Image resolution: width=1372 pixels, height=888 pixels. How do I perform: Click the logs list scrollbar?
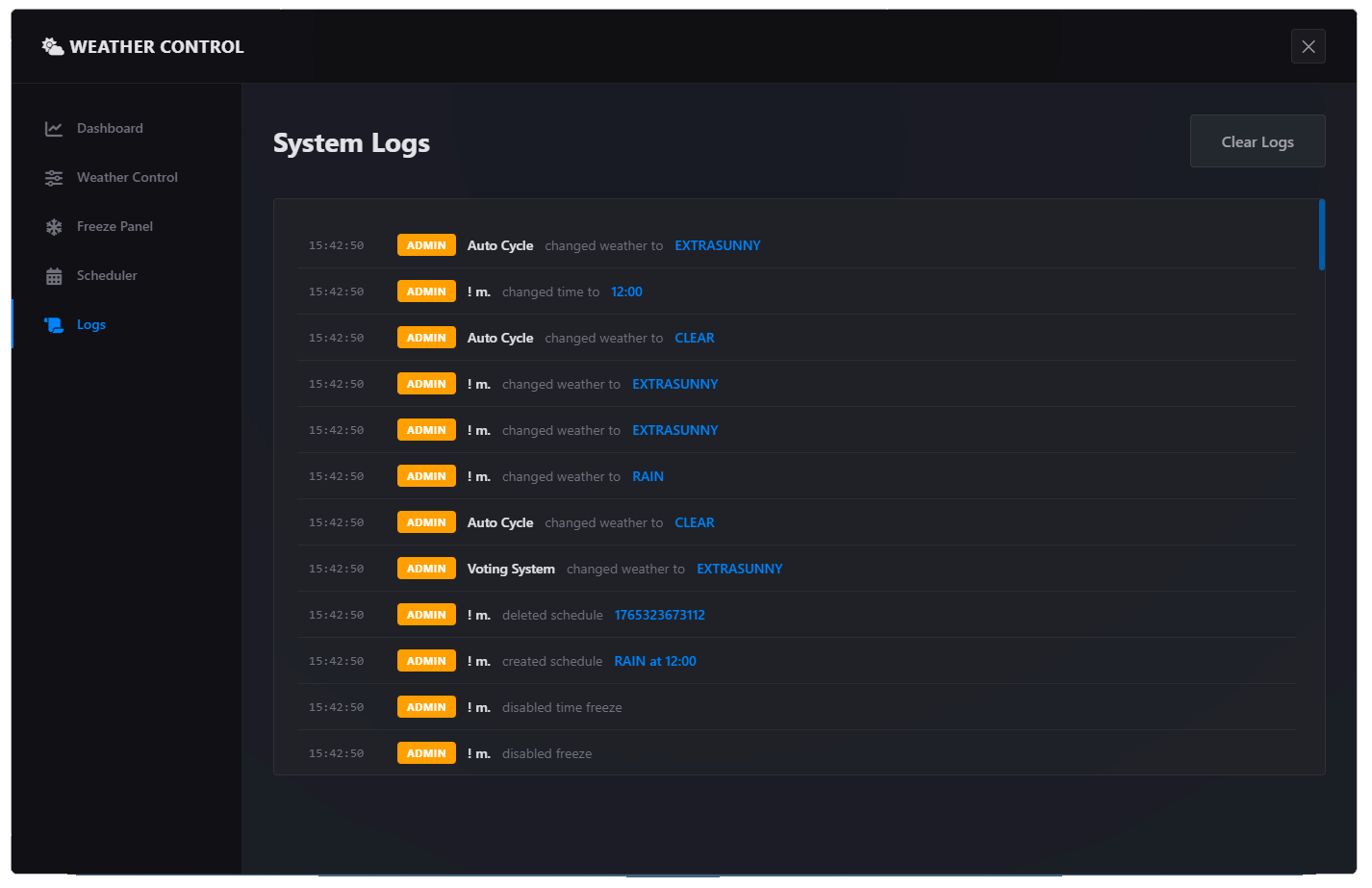[x=1322, y=235]
